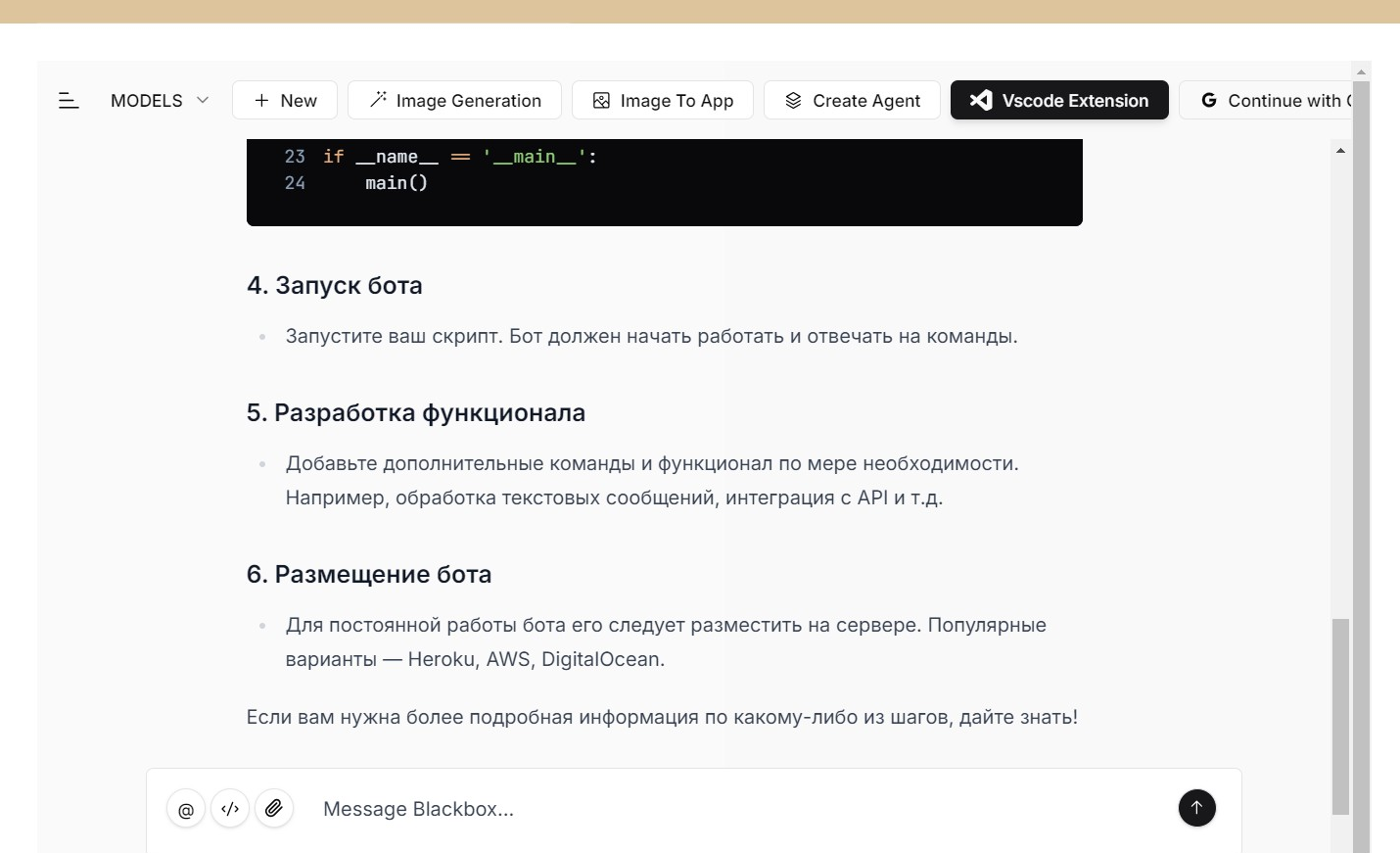Click the picture icon for Image To App

point(602,100)
